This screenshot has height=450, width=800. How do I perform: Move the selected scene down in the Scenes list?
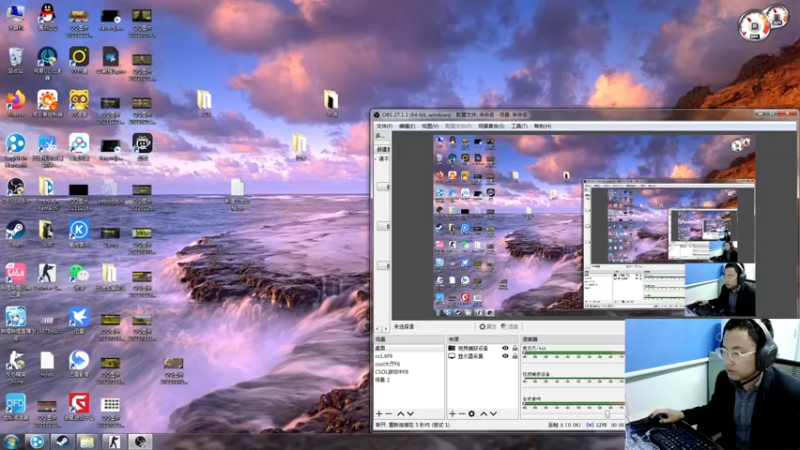coord(410,414)
